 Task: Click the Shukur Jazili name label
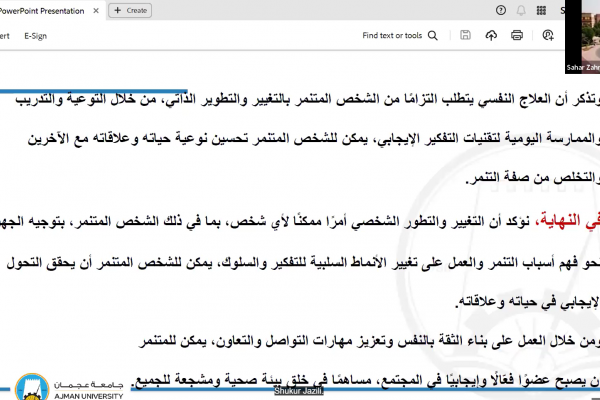[x=300, y=391]
